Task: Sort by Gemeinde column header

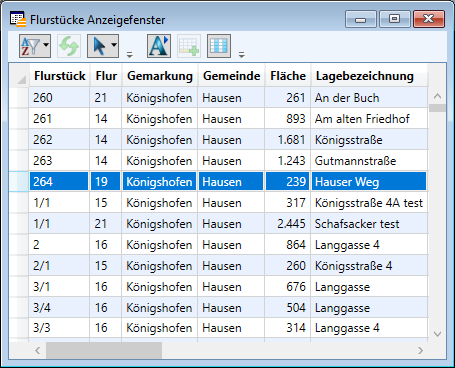Action: 232,76
